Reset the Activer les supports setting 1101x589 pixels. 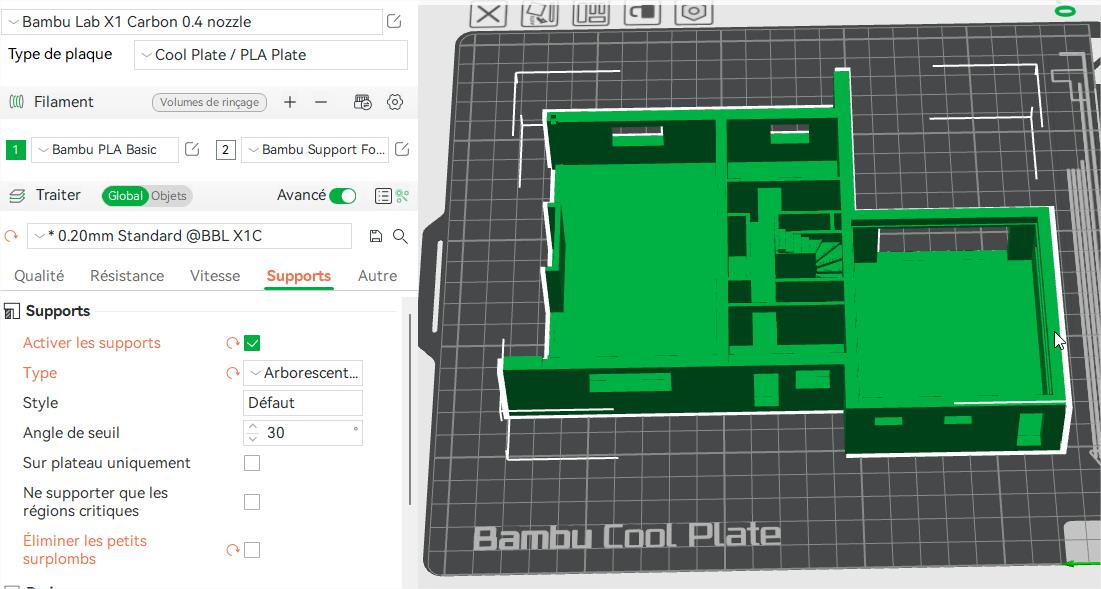pos(233,343)
